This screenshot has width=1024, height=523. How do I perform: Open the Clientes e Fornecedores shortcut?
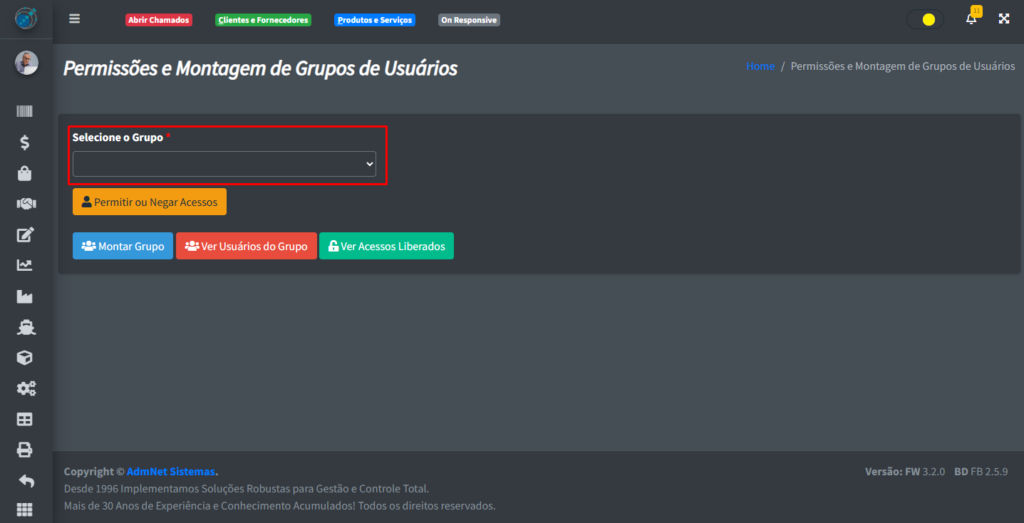[263, 20]
